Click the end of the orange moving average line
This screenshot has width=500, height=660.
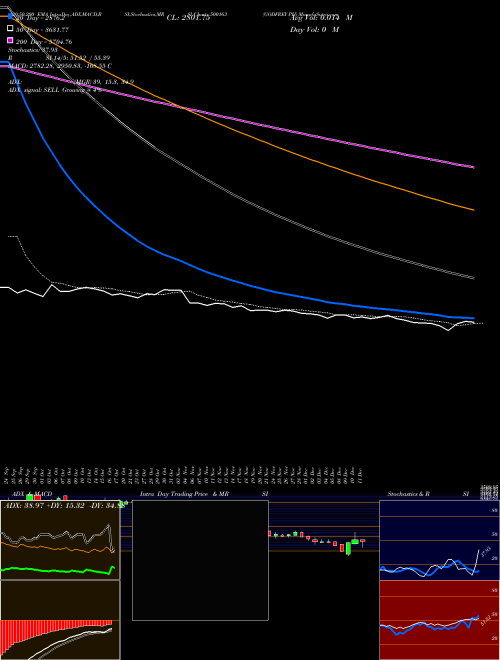point(473,209)
